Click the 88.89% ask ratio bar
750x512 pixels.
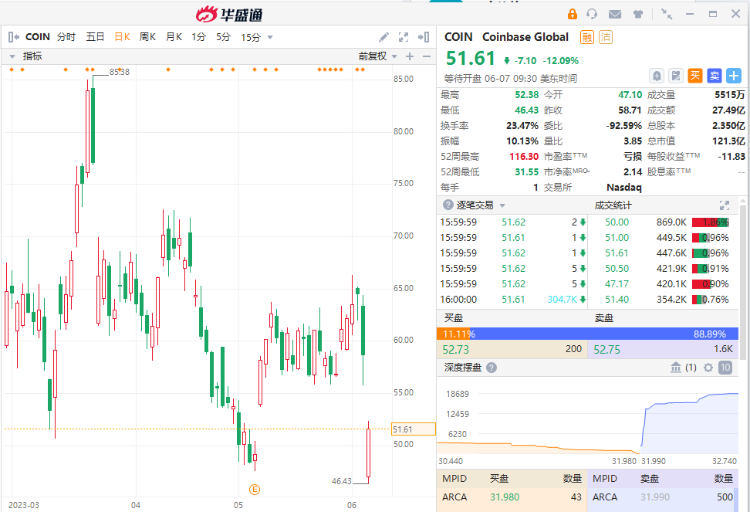pyautogui.click(x=604, y=334)
